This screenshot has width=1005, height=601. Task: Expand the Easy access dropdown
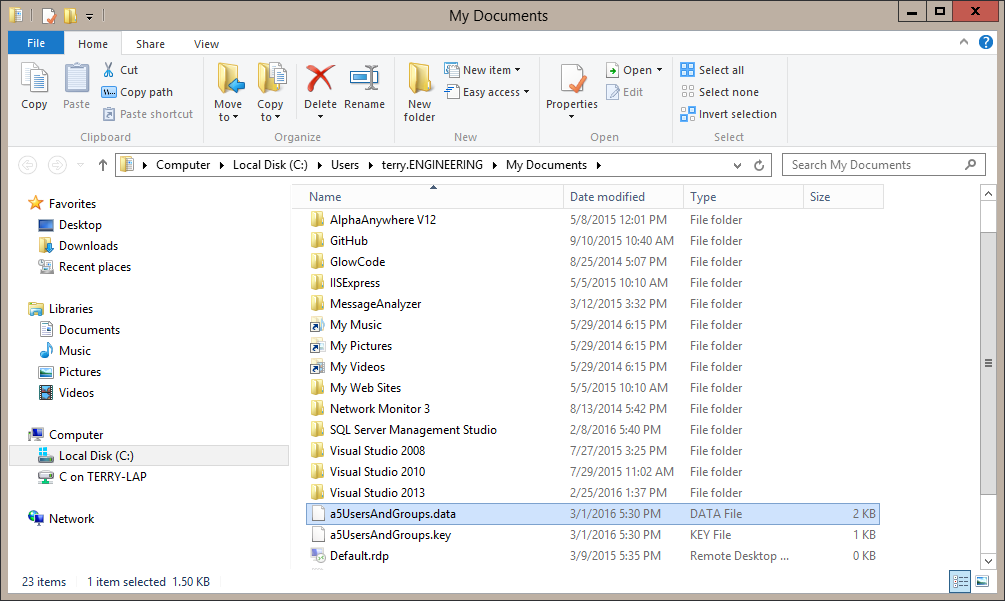point(526,92)
